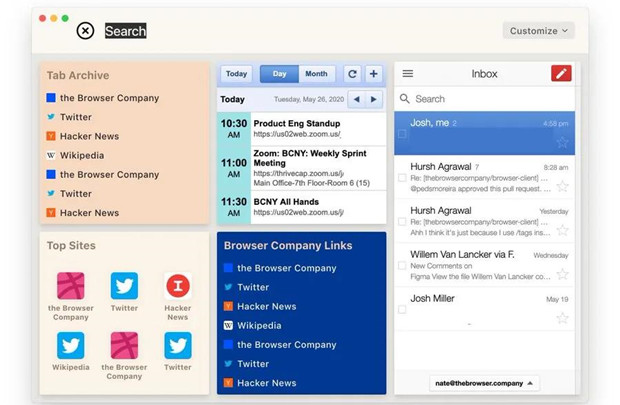
Task: Click the Browser Company Links panel title
Action: (288, 246)
